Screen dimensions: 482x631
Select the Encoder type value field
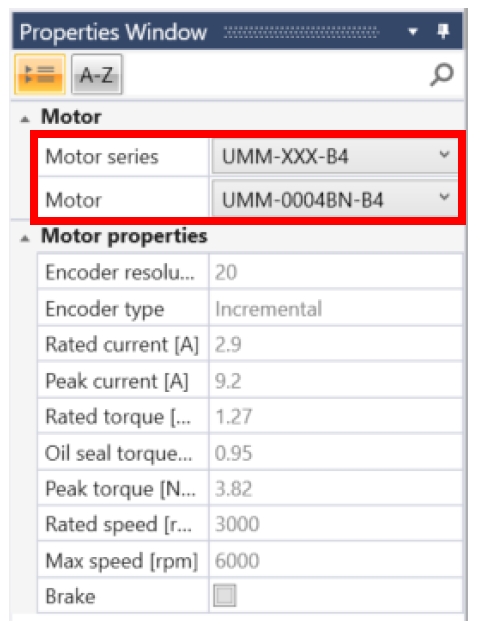(x=336, y=309)
